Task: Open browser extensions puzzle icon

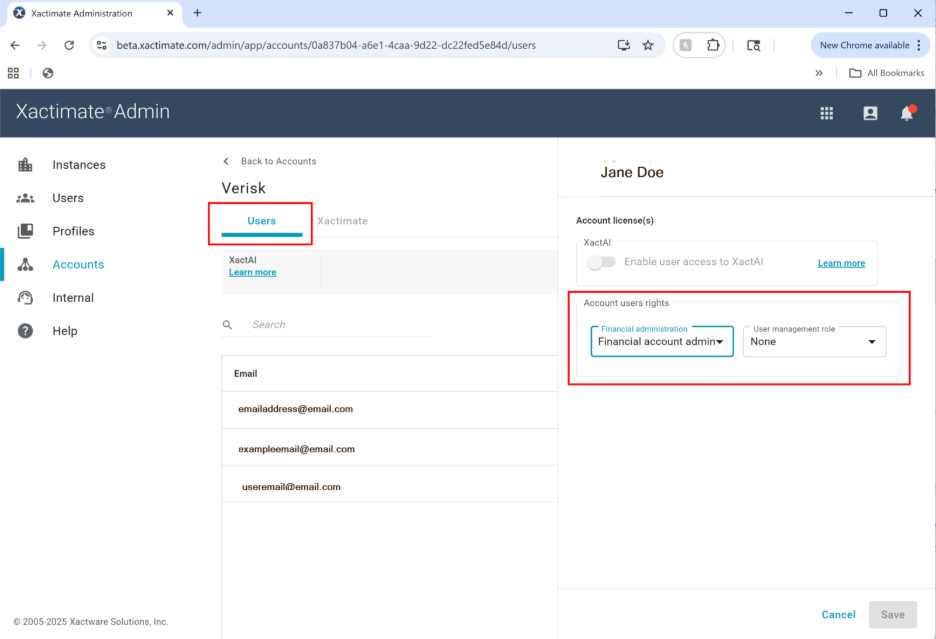Action: click(713, 45)
